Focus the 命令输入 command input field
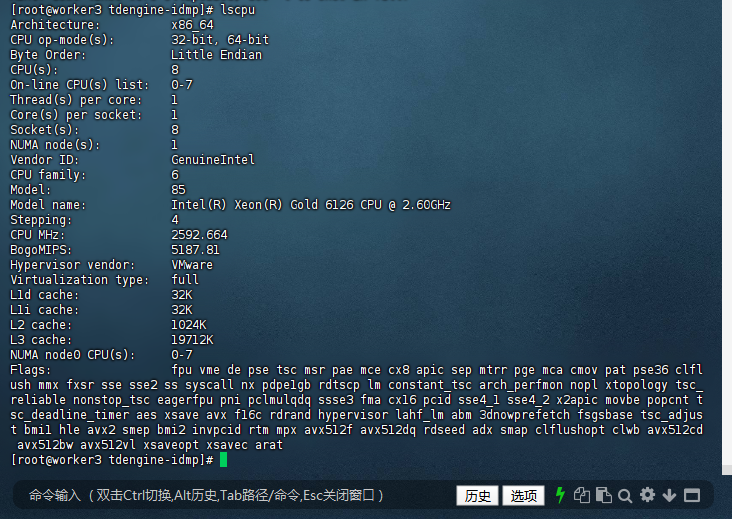732x519 pixels. coord(233,495)
